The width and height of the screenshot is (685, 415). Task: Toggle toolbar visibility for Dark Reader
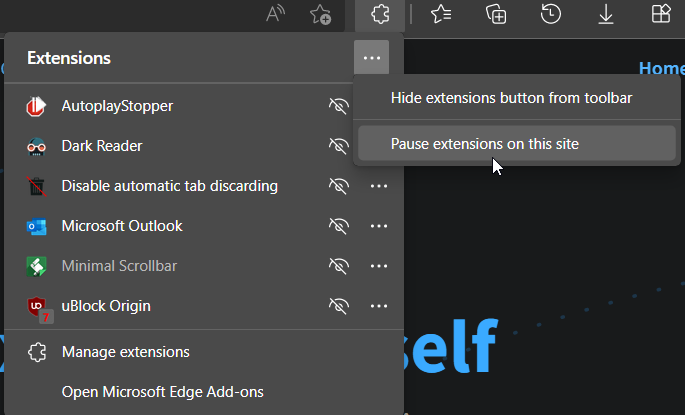339,146
